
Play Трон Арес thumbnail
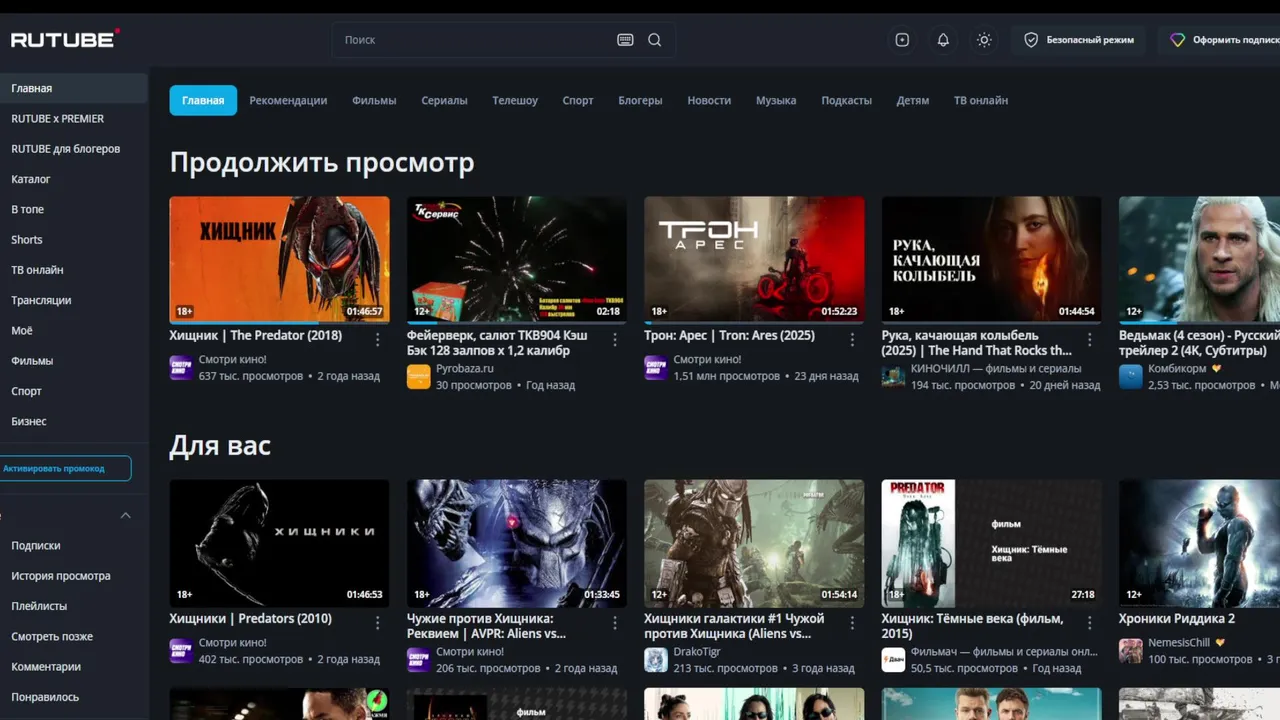click(754, 259)
